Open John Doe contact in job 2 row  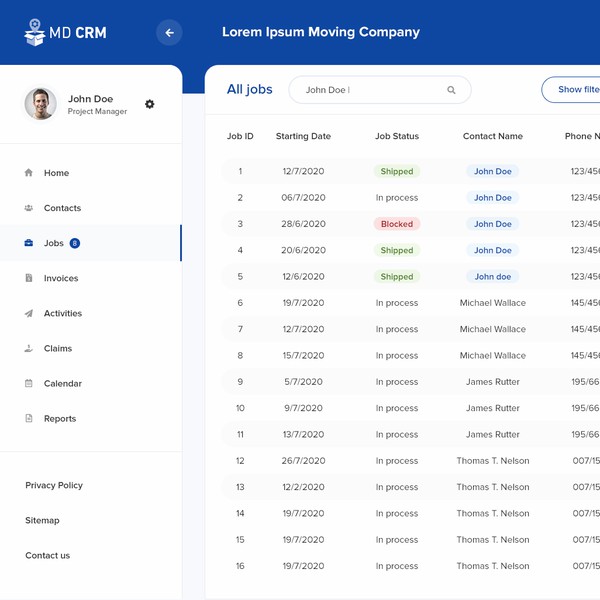click(493, 198)
